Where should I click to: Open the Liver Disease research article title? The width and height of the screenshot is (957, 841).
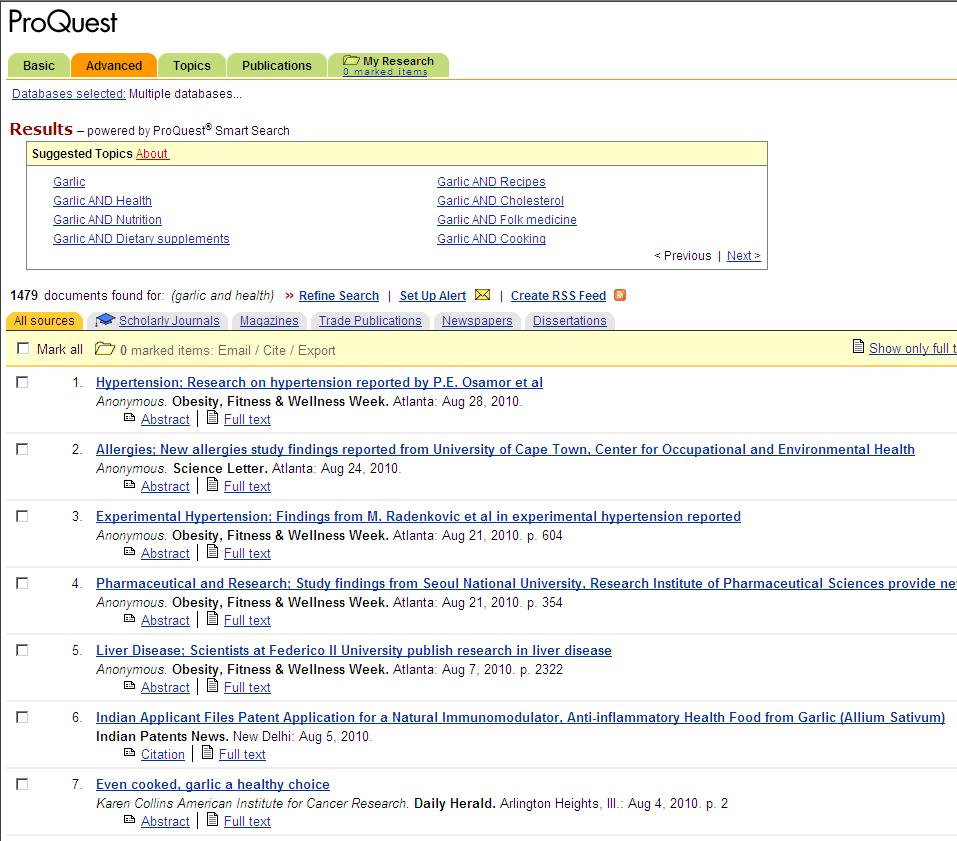pos(353,651)
